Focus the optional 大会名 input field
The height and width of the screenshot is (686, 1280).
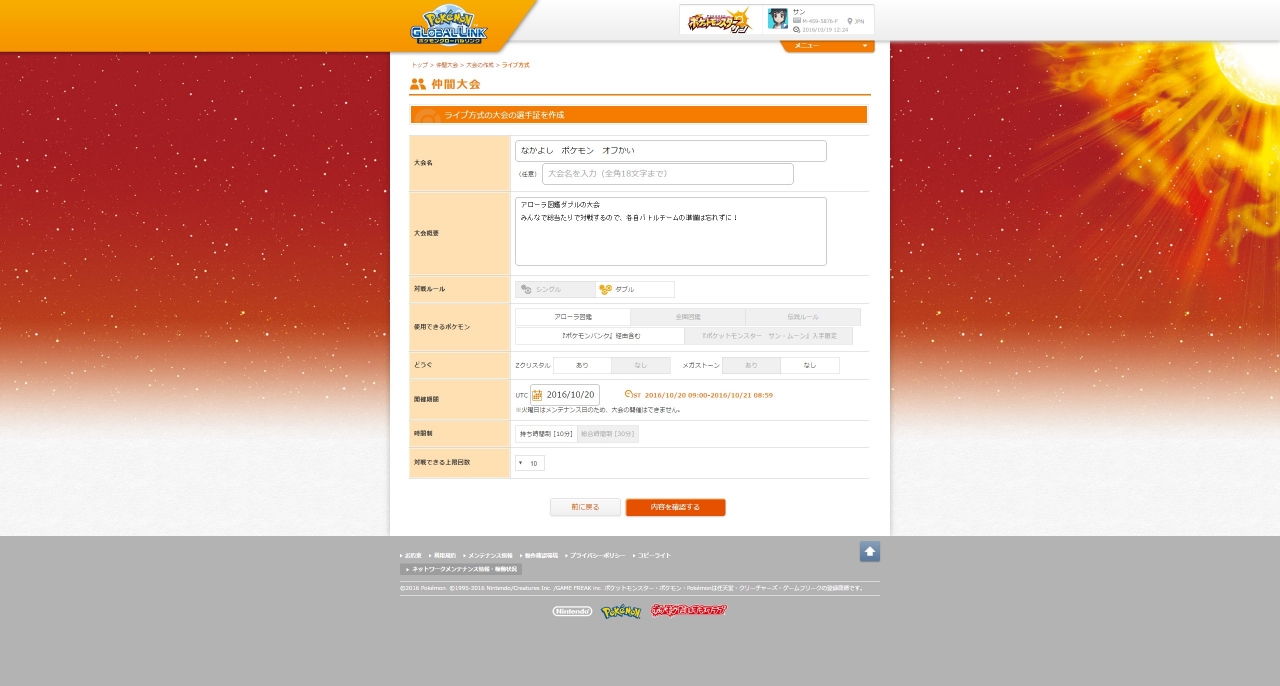pyautogui.click(x=668, y=174)
